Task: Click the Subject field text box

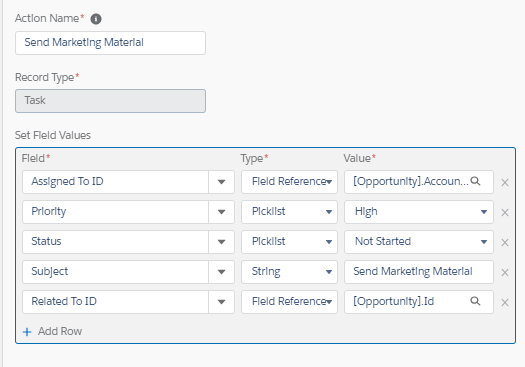Action: click(116, 272)
